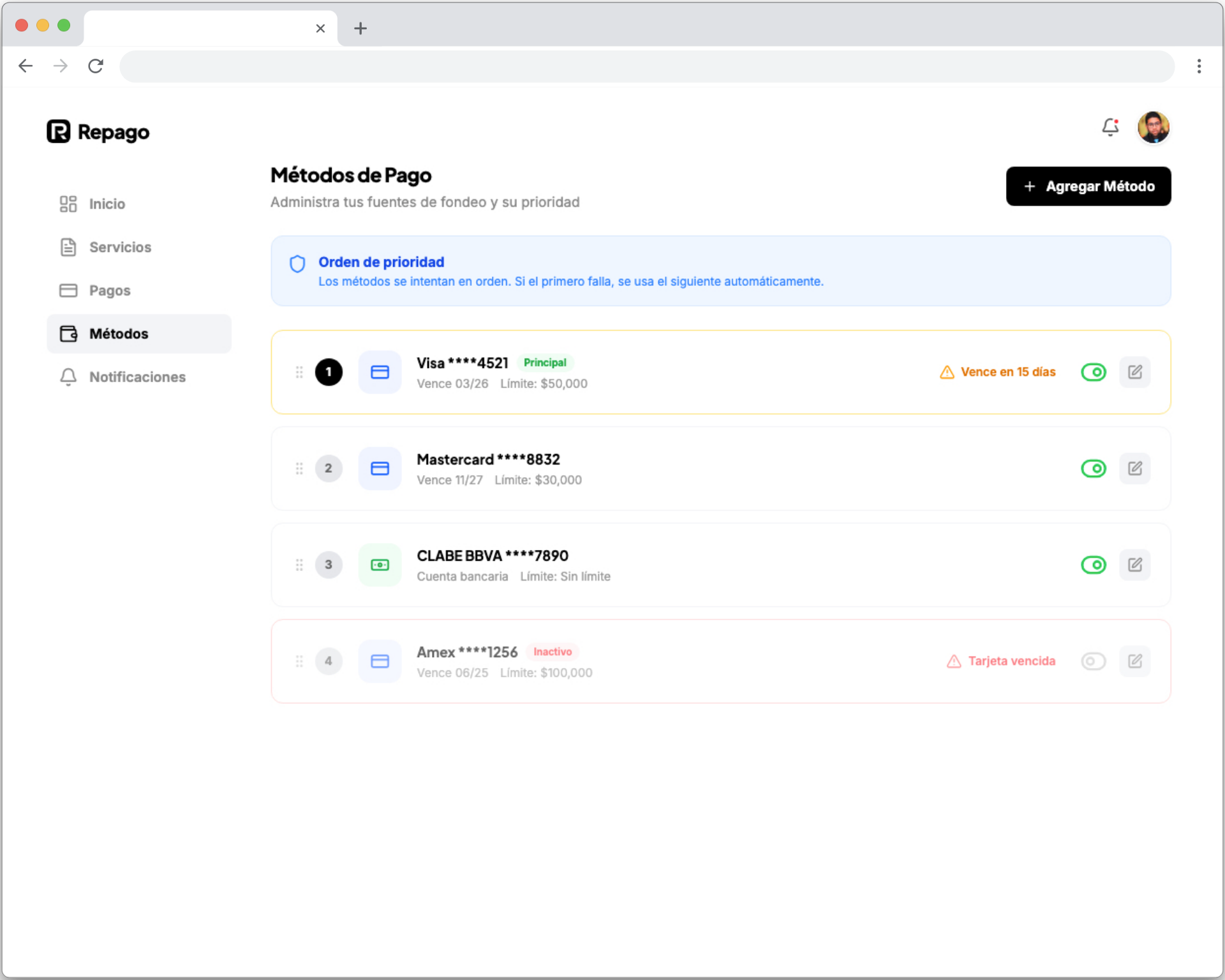The width and height of the screenshot is (1225, 980).
Task: Click Agregar Método button
Action: 1088,186
